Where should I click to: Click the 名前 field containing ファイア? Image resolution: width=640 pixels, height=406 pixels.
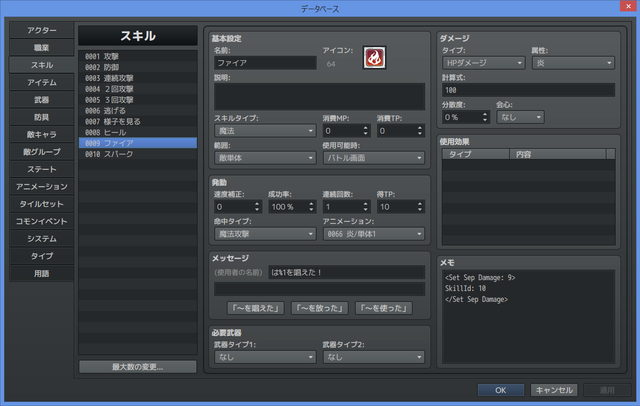pyautogui.click(x=265, y=63)
